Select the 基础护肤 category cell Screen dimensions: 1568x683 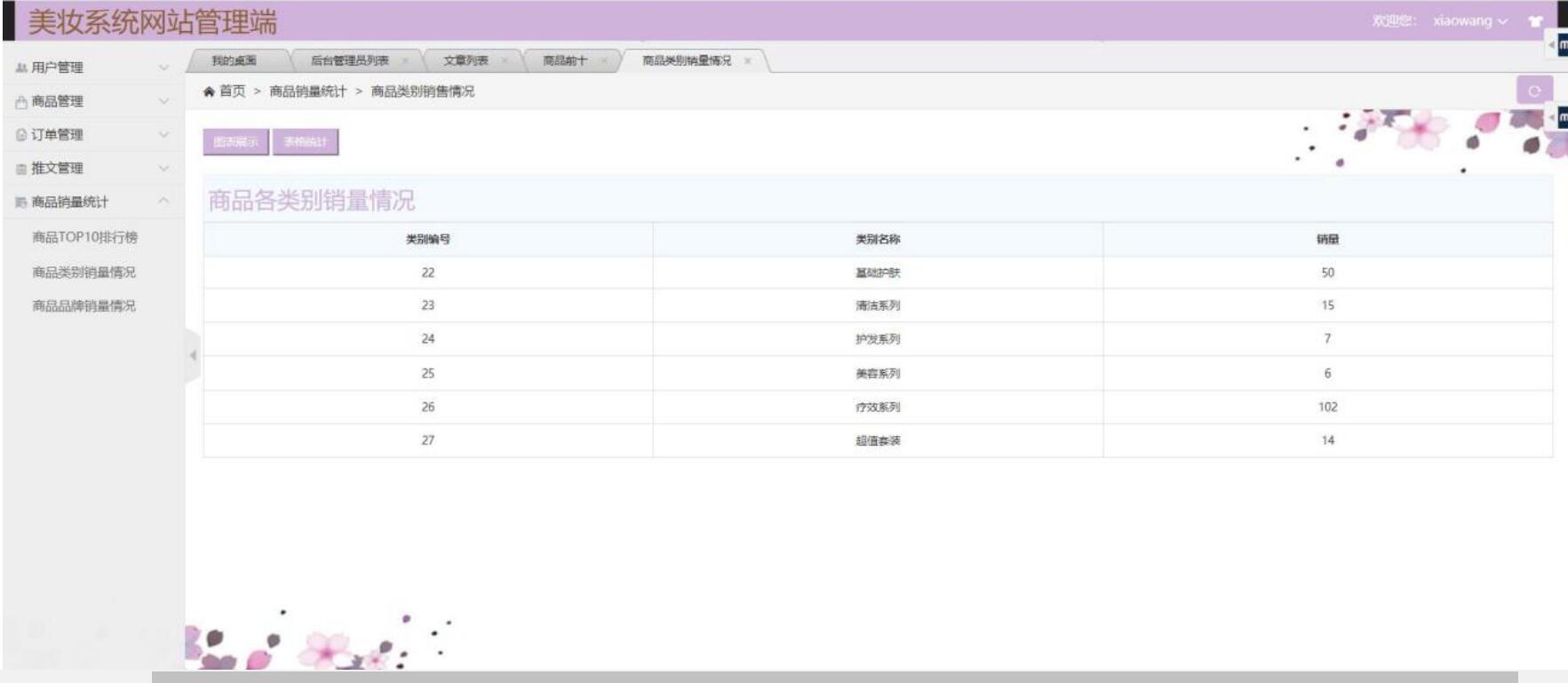point(878,273)
